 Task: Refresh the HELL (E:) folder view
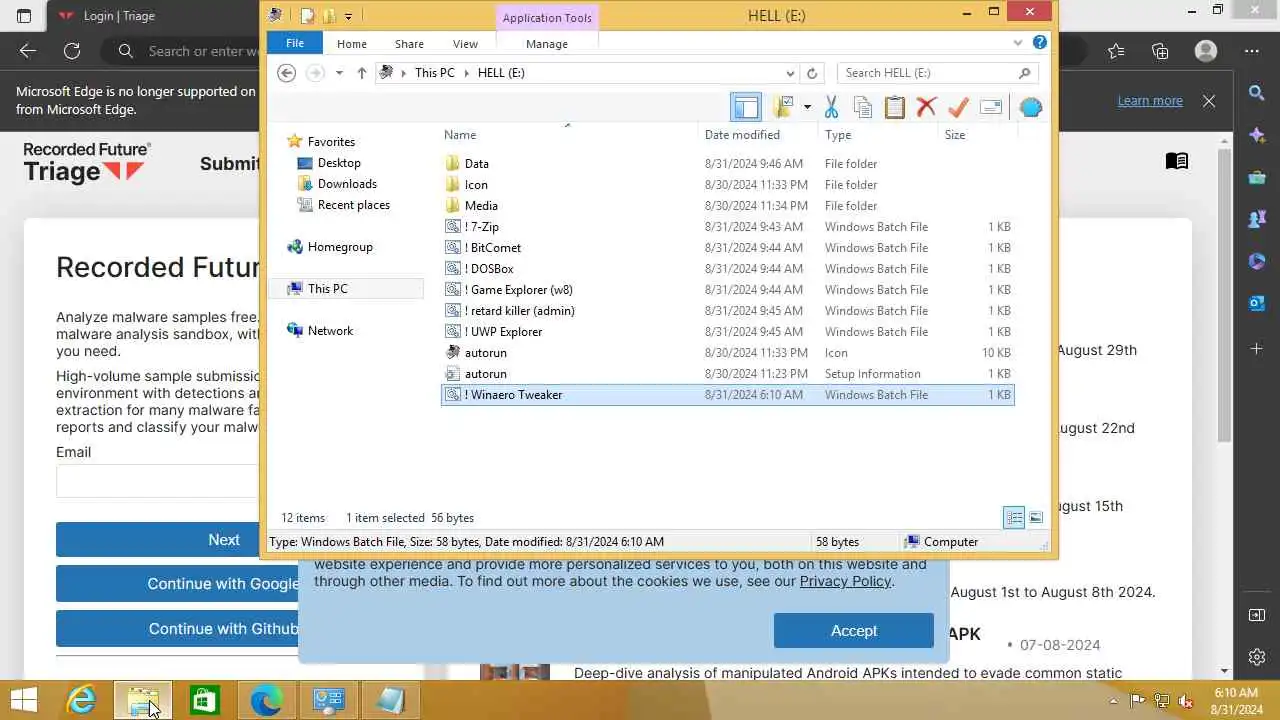click(812, 73)
